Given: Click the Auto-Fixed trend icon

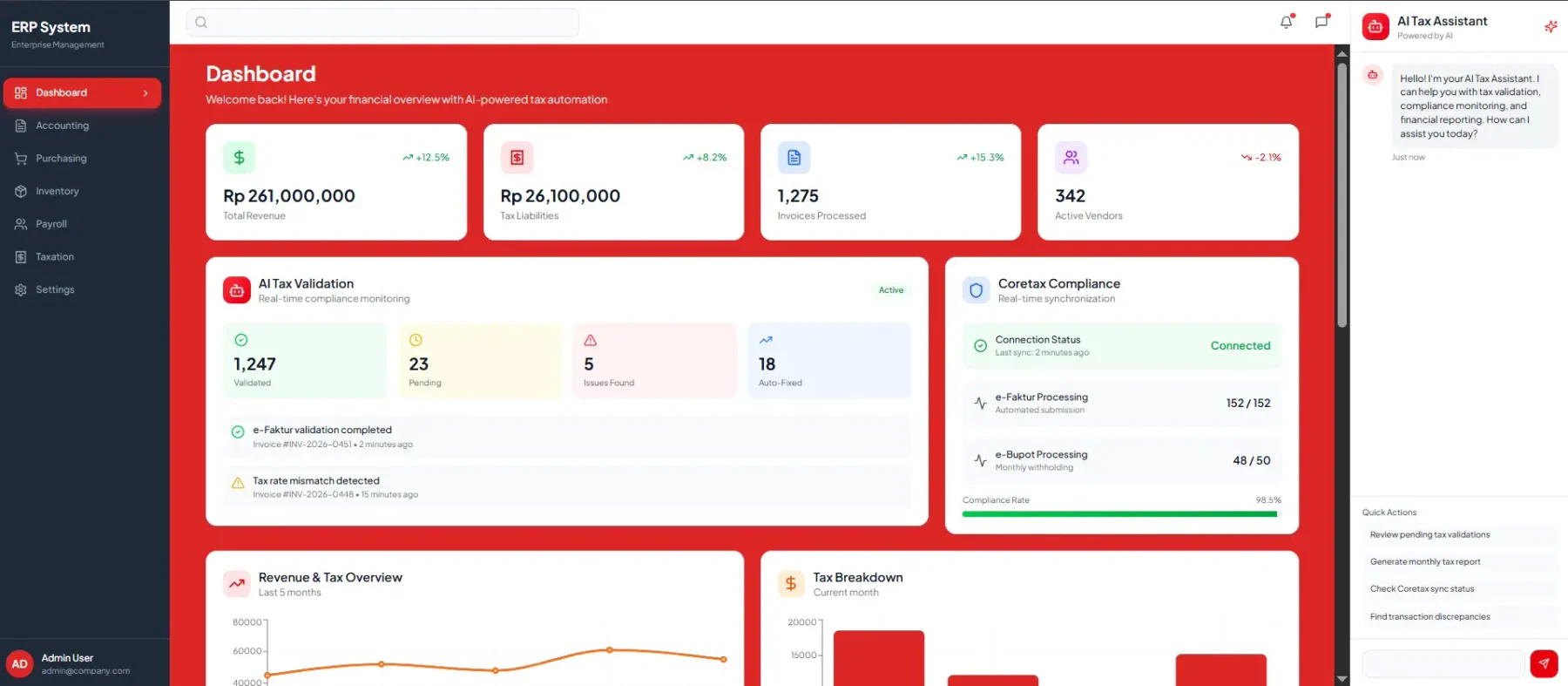Looking at the screenshot, I should tap(766, 340).
